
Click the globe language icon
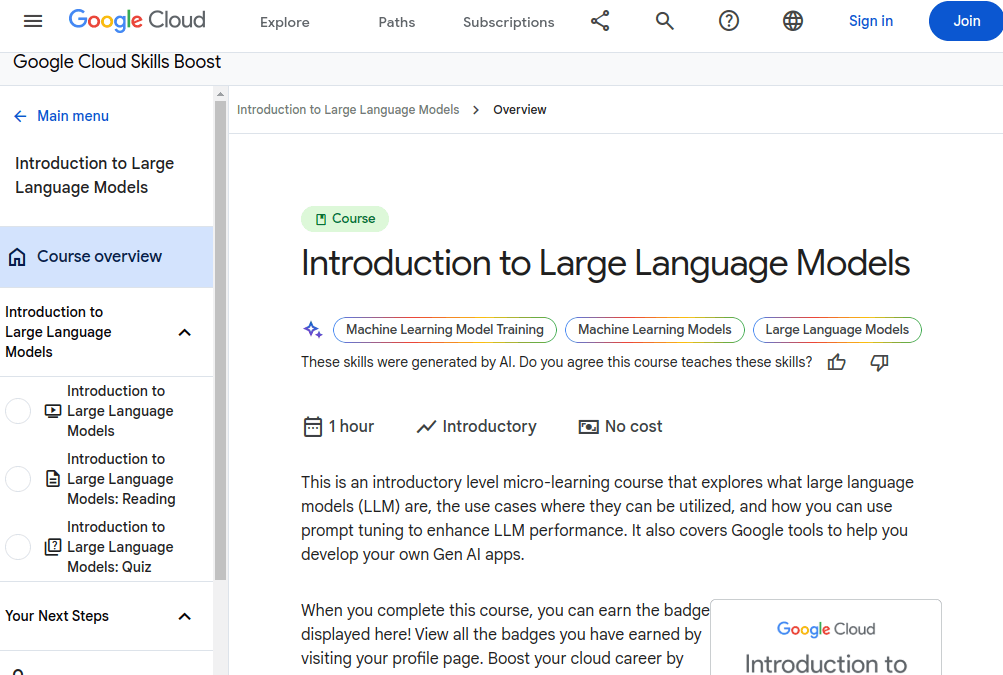(793, 21)
